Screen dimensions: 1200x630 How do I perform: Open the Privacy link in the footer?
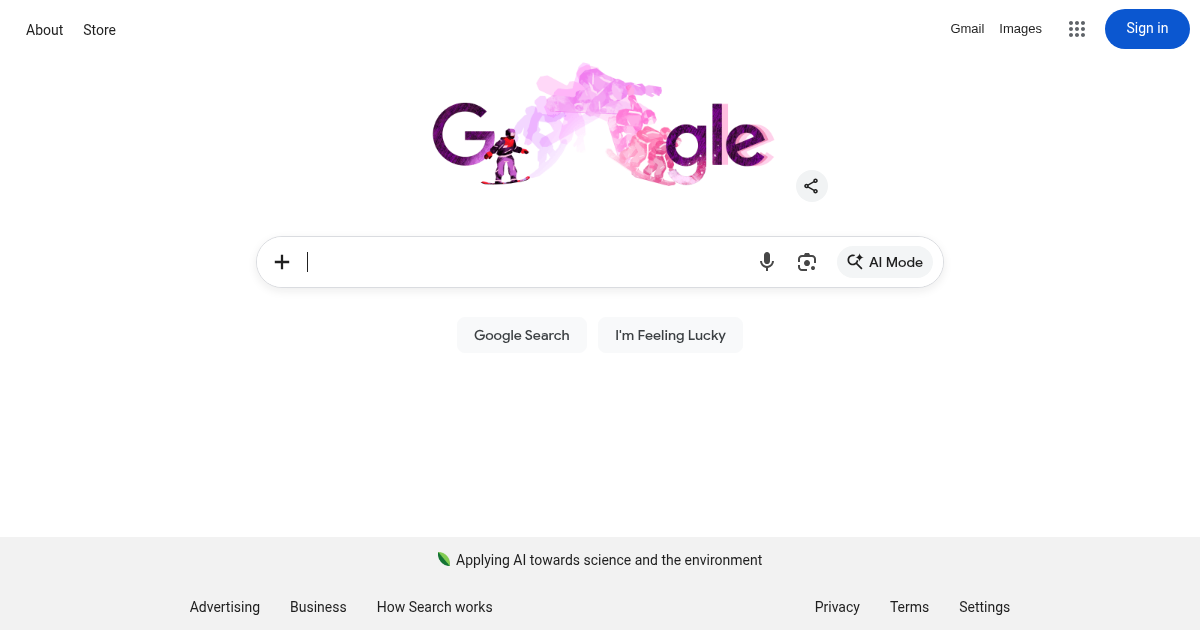click(x=837, y=607)
